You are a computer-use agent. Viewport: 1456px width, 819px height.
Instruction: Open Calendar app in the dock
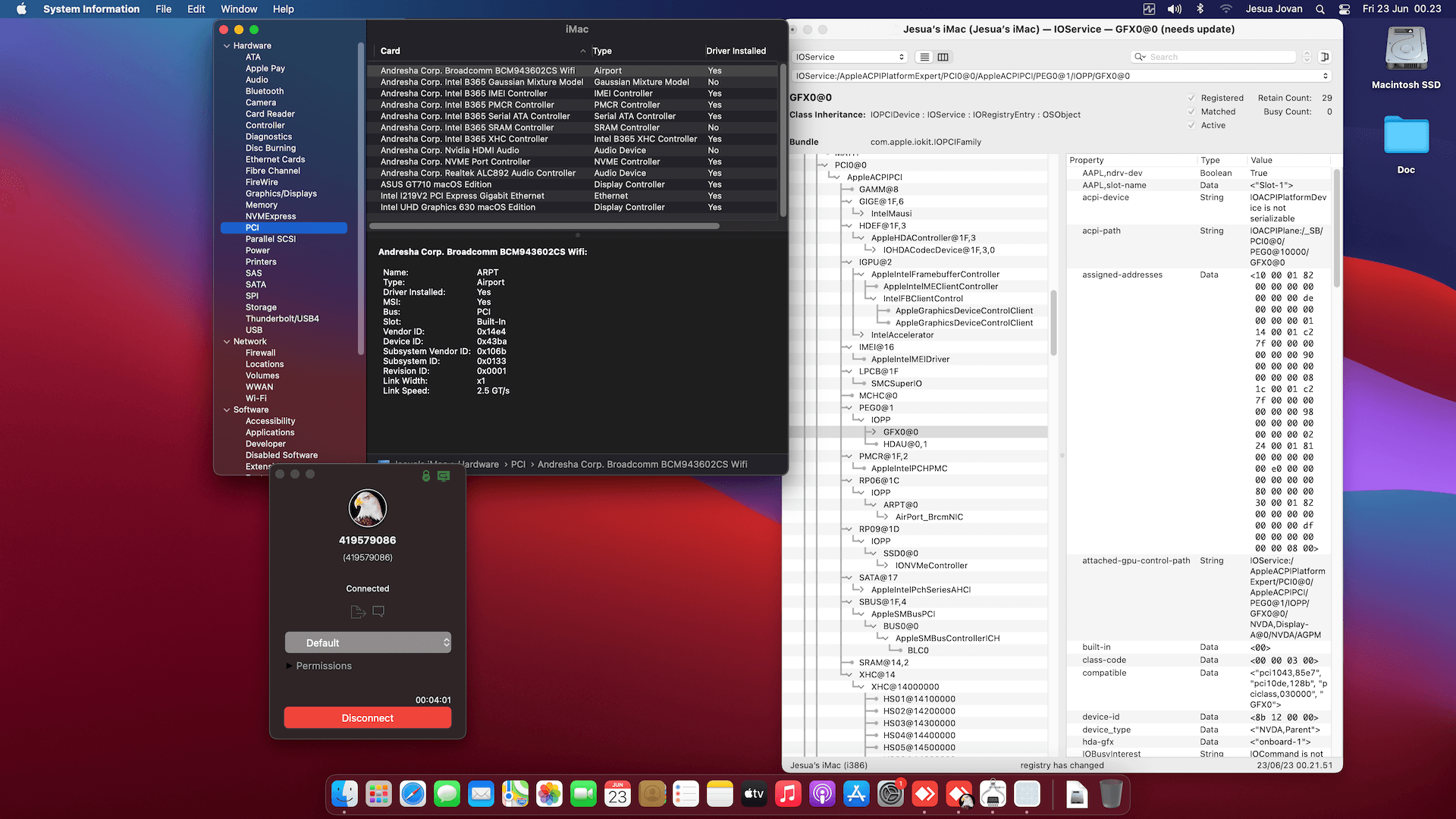pyautogui.click(x=618, y=794)
